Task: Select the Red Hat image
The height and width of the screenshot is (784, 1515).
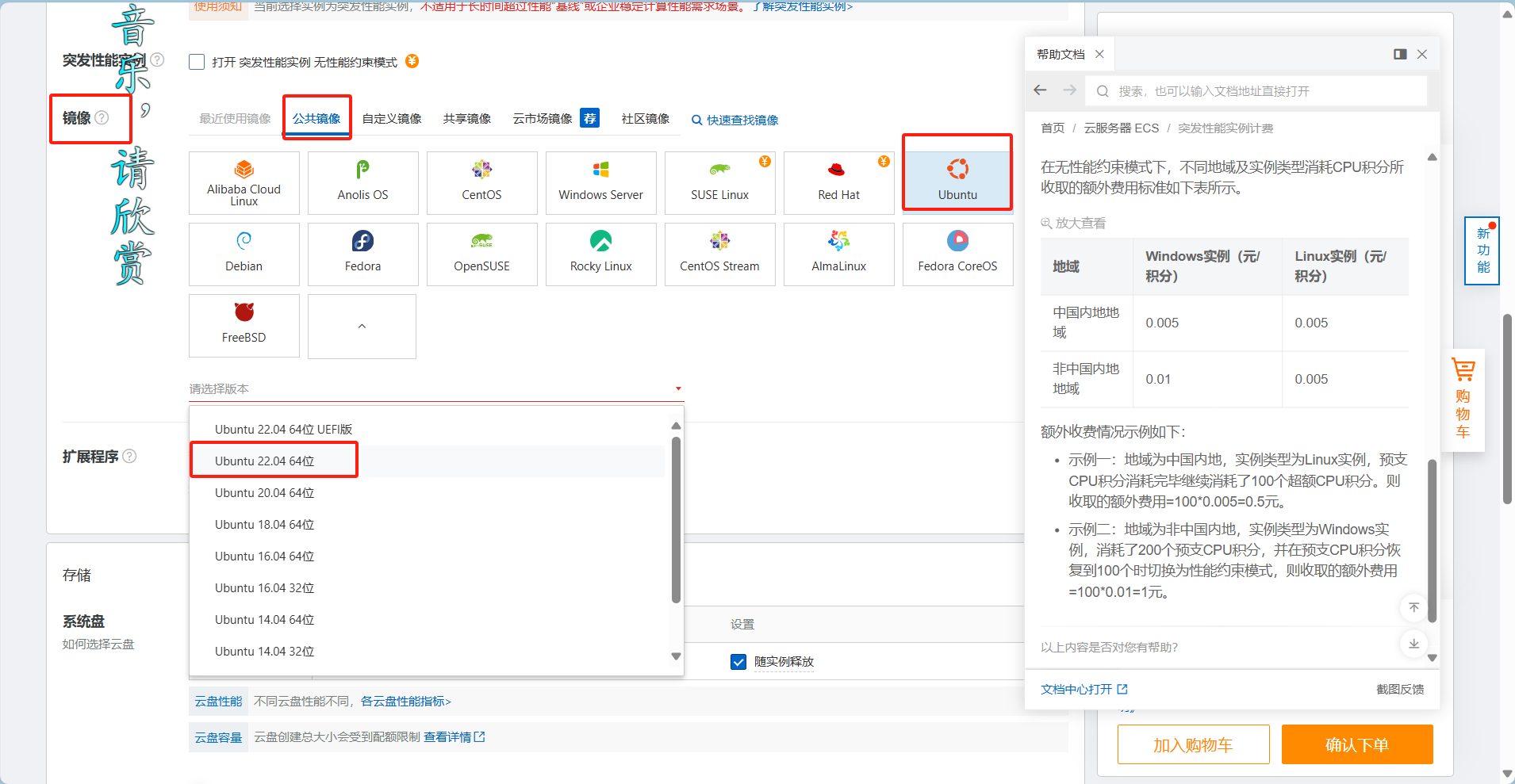Action: click(x=839, y=183)
